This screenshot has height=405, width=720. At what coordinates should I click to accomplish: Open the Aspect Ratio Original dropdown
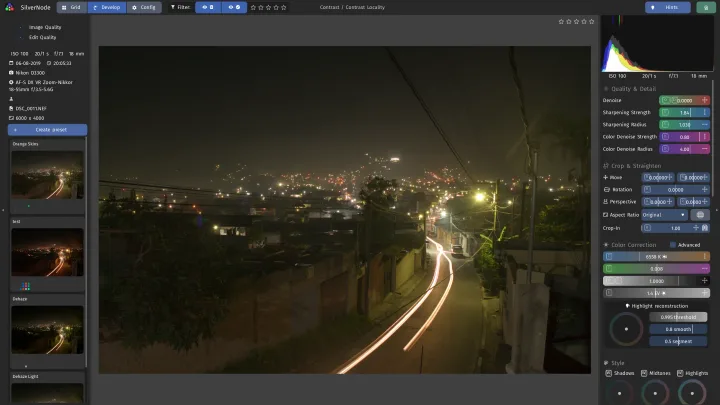click(664, 215)
